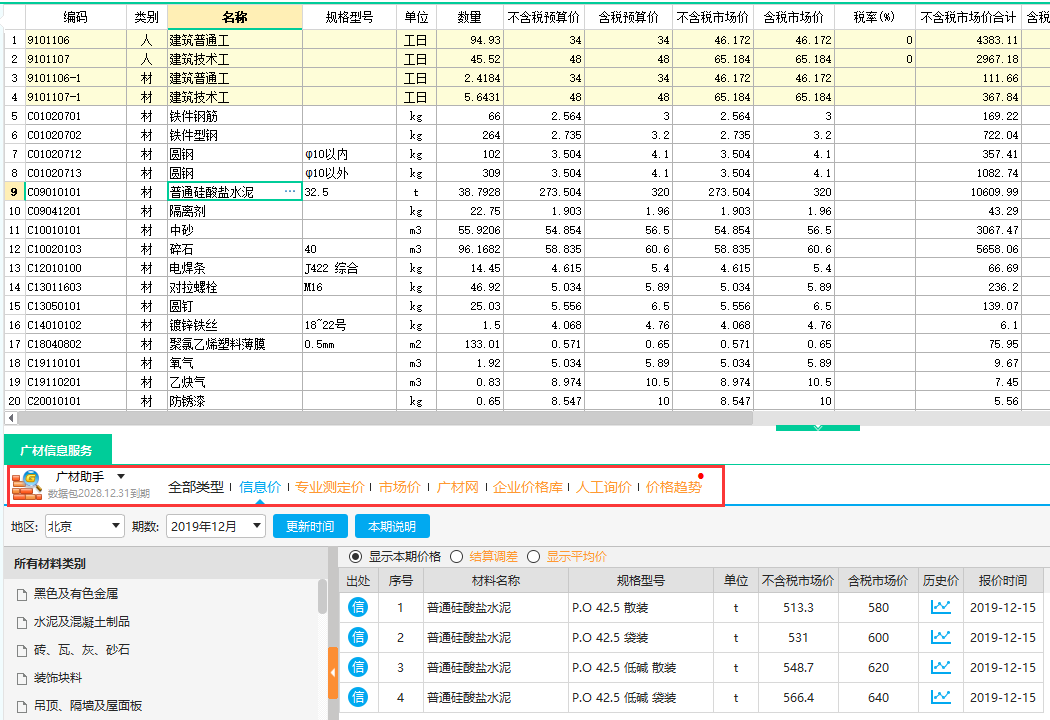Open the 地区 dropdown showing 北京

tap(84, 526)
